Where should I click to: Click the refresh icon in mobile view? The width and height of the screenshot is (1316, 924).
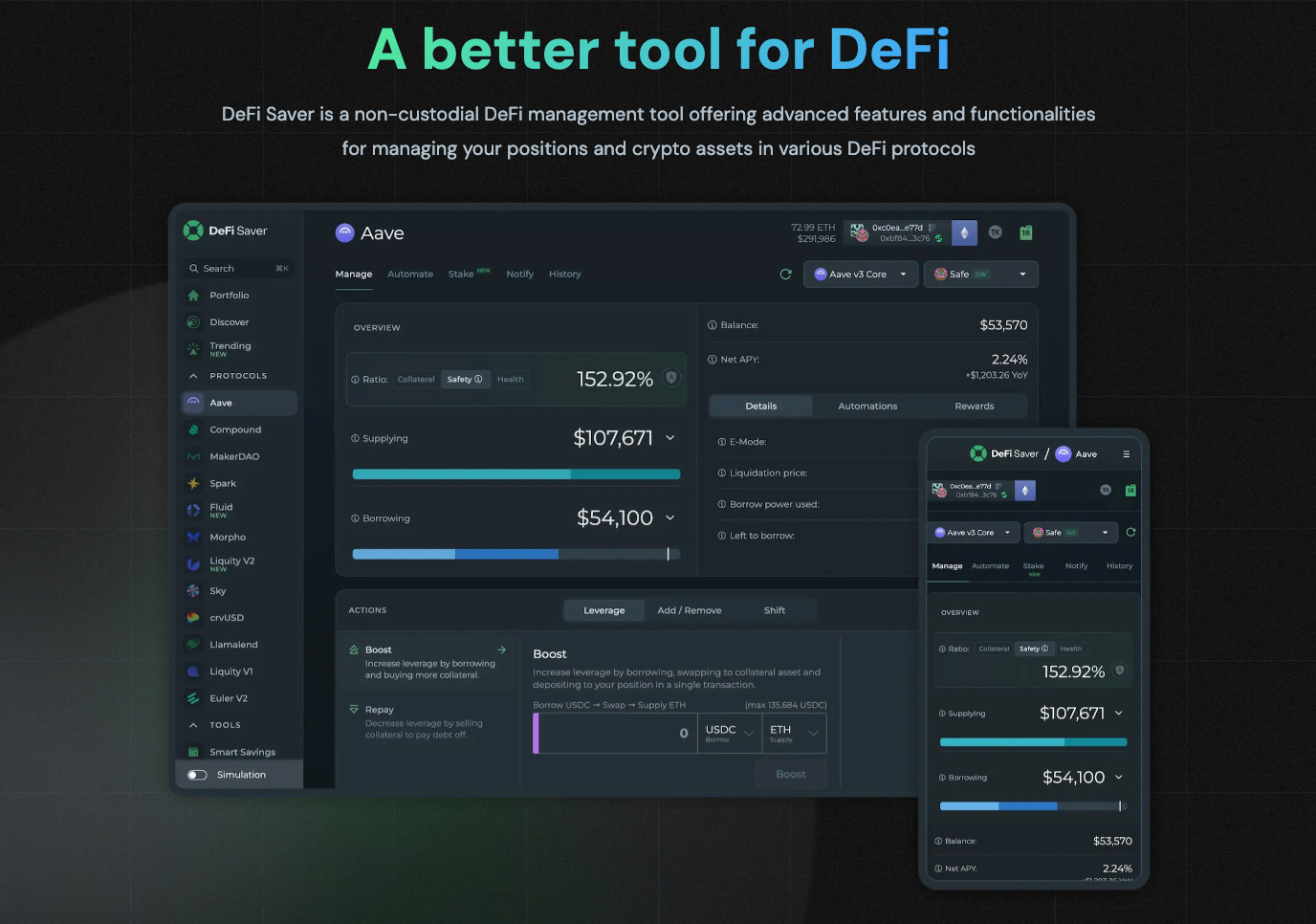1131,532
